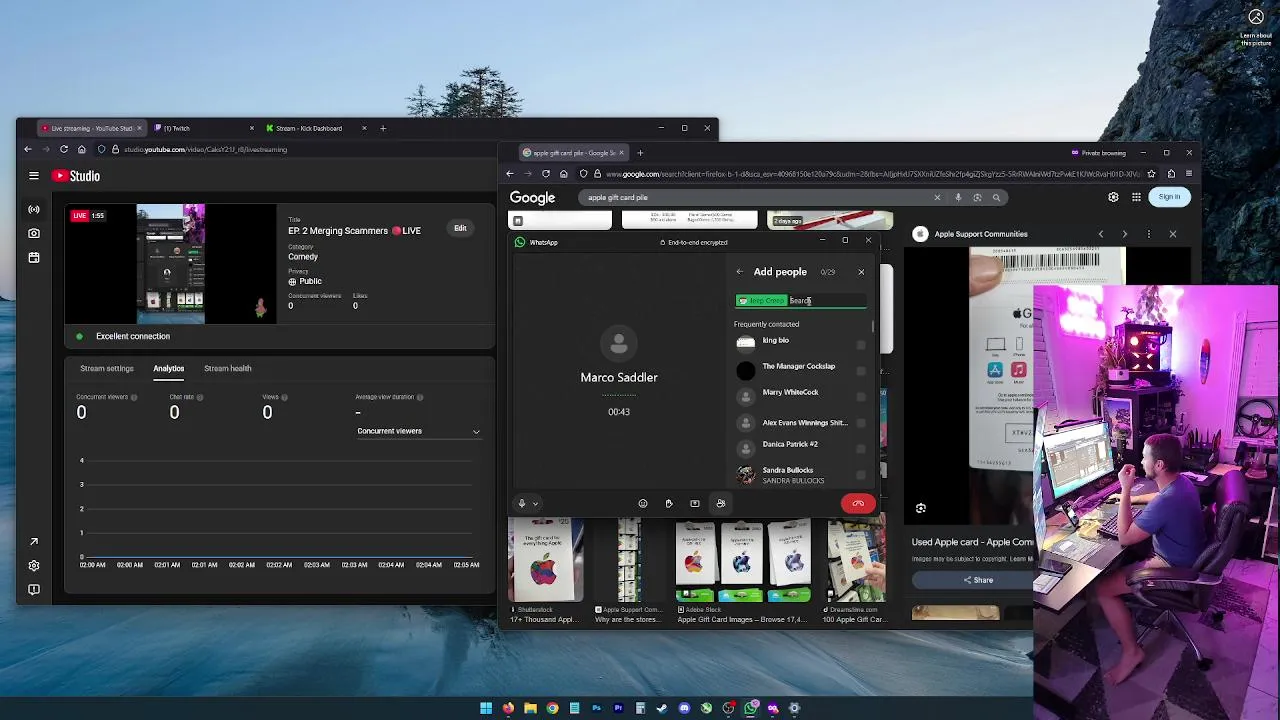The width and height of the screenshot is (1280, 720).
Task: Open the Stream live section in Studio sidebar
Action: coord(34,210)
